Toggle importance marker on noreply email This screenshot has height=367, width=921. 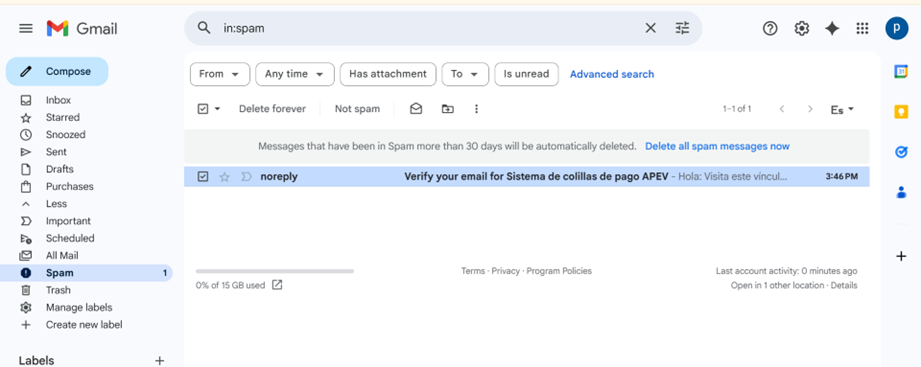[x=246, y=177]
